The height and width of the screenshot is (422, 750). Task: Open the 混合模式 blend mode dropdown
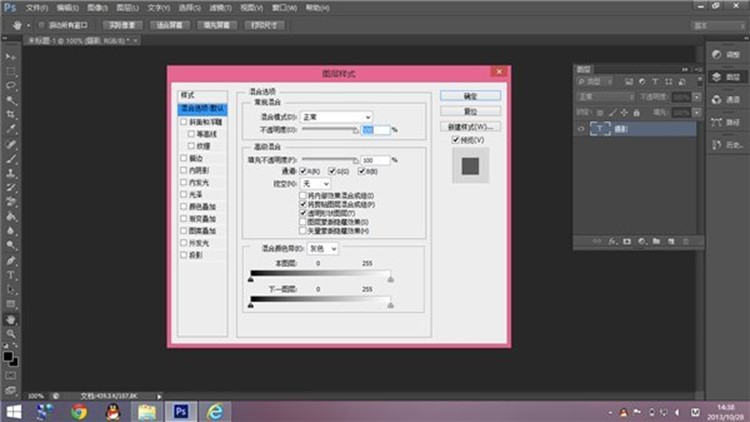coord(337,117)
